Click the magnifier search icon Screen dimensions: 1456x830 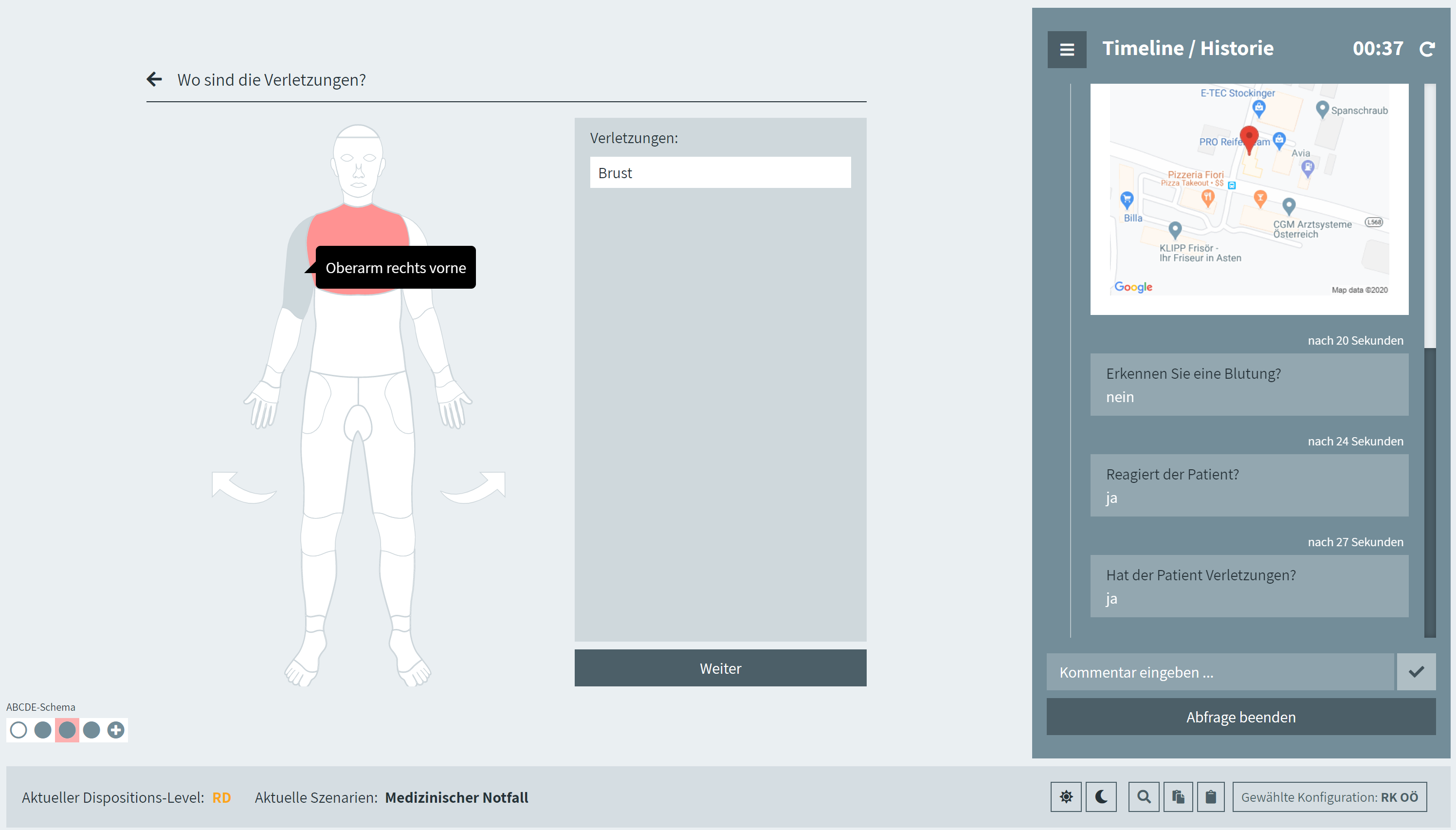click(x=1143, y=796)
